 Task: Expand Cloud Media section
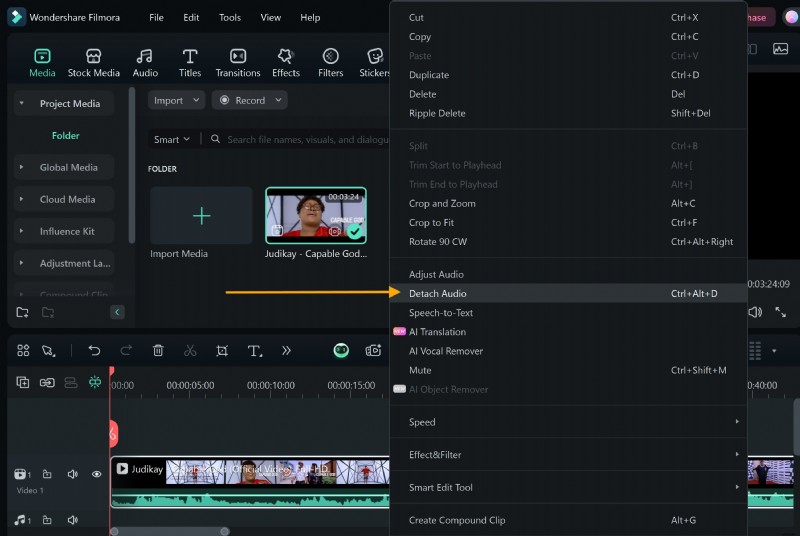(21, 199)
